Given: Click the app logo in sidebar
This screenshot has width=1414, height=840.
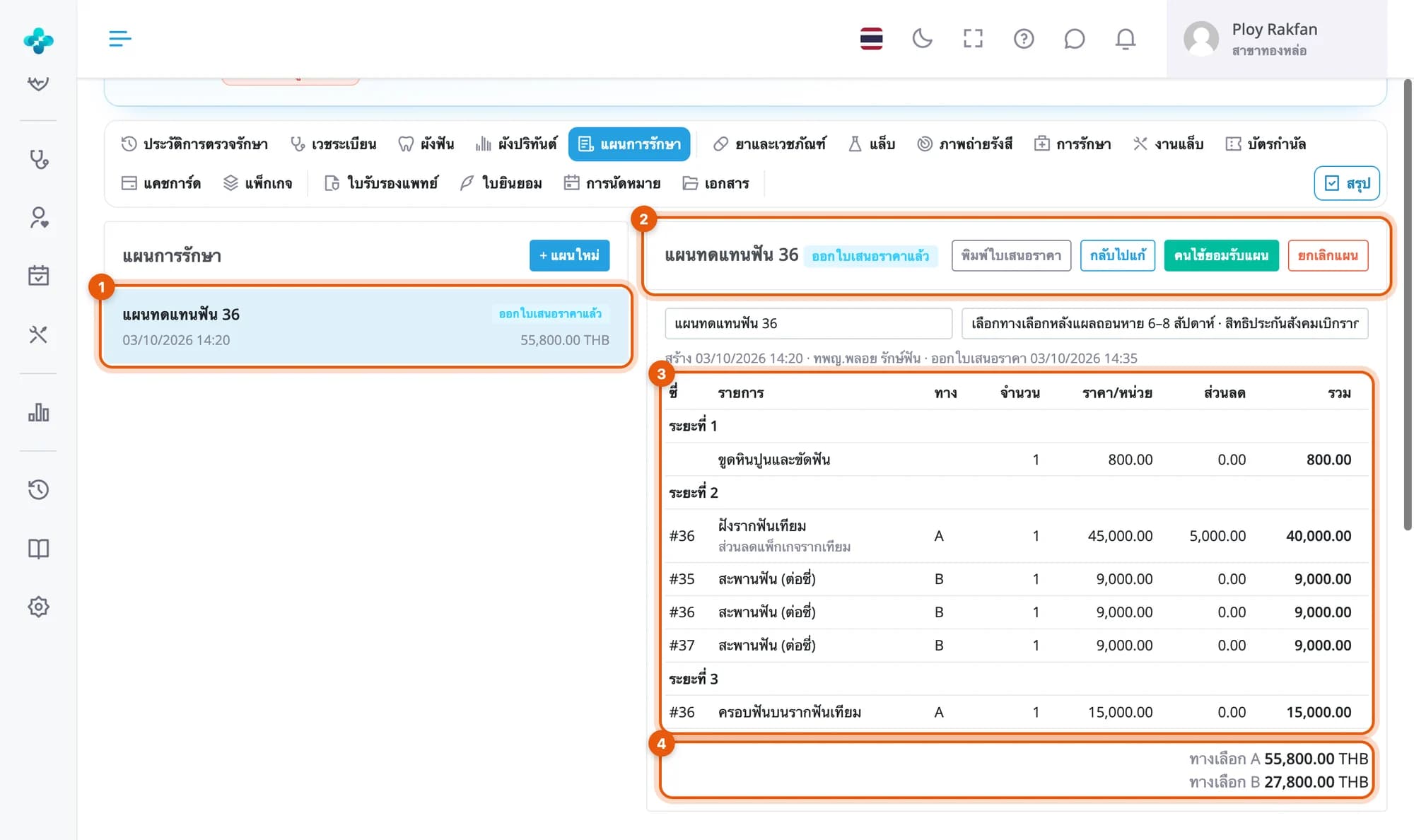Looking at the screenshot, I should click(x=38, y=40).
